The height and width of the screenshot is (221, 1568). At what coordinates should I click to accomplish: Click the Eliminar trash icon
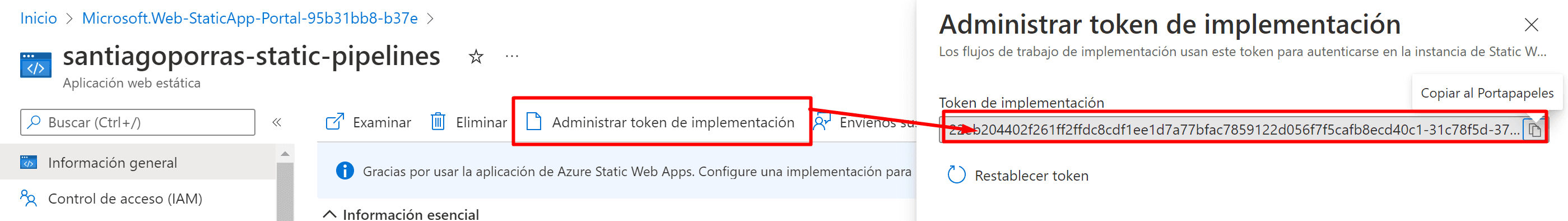click(x=438, y=122)
